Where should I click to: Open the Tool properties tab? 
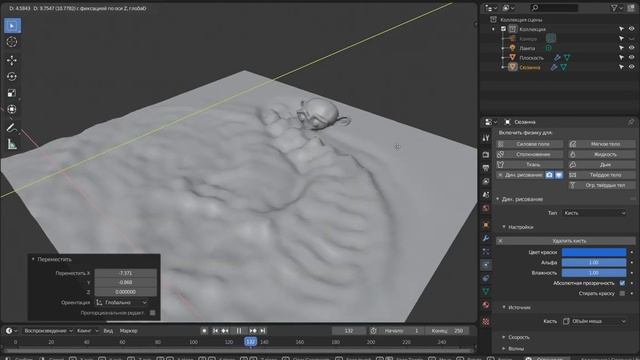point(486,138)
